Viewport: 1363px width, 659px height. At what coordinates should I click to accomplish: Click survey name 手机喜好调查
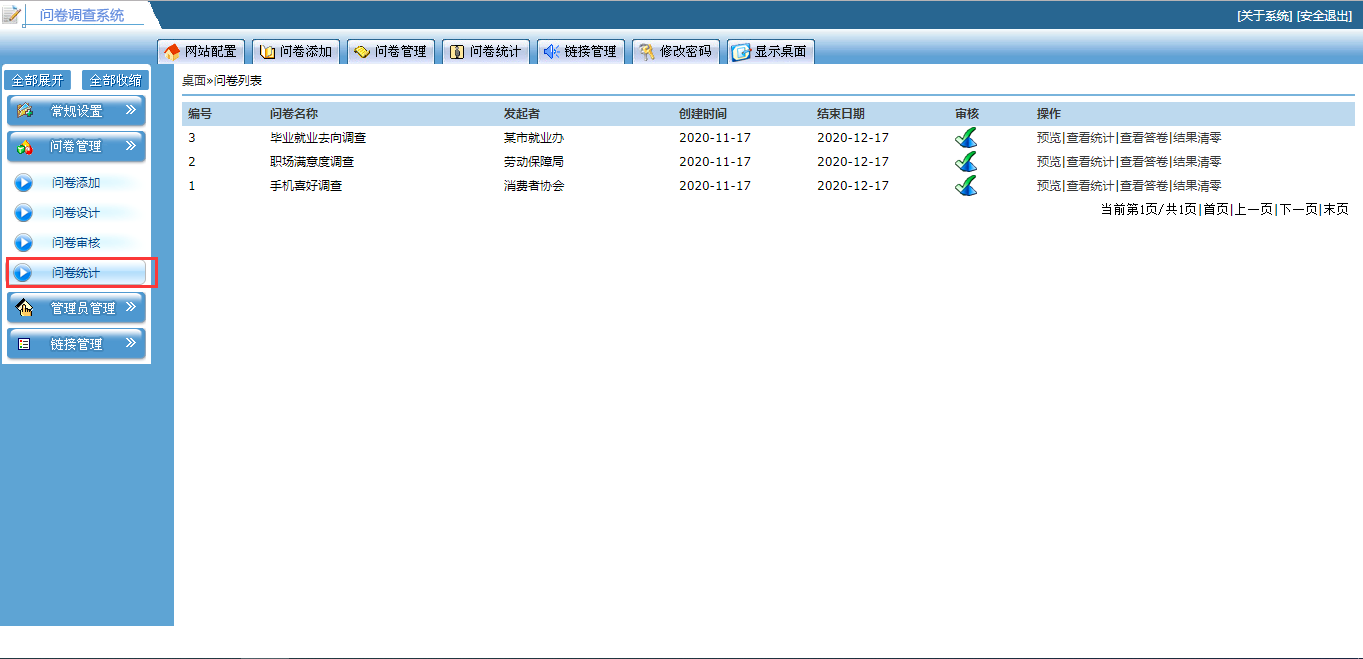pos(306,186)
